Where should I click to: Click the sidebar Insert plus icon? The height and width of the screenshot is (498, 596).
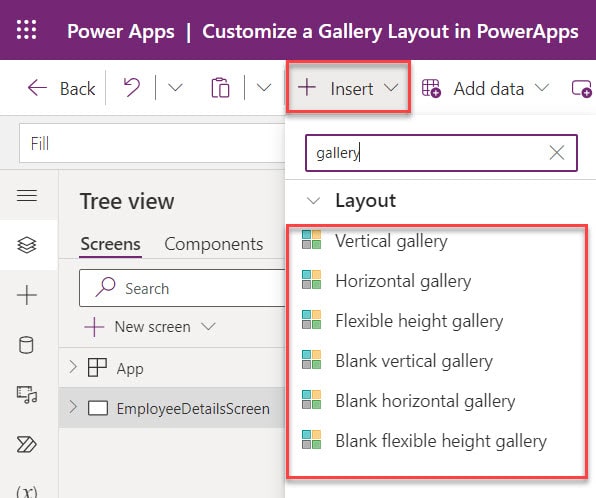(27, 295)
